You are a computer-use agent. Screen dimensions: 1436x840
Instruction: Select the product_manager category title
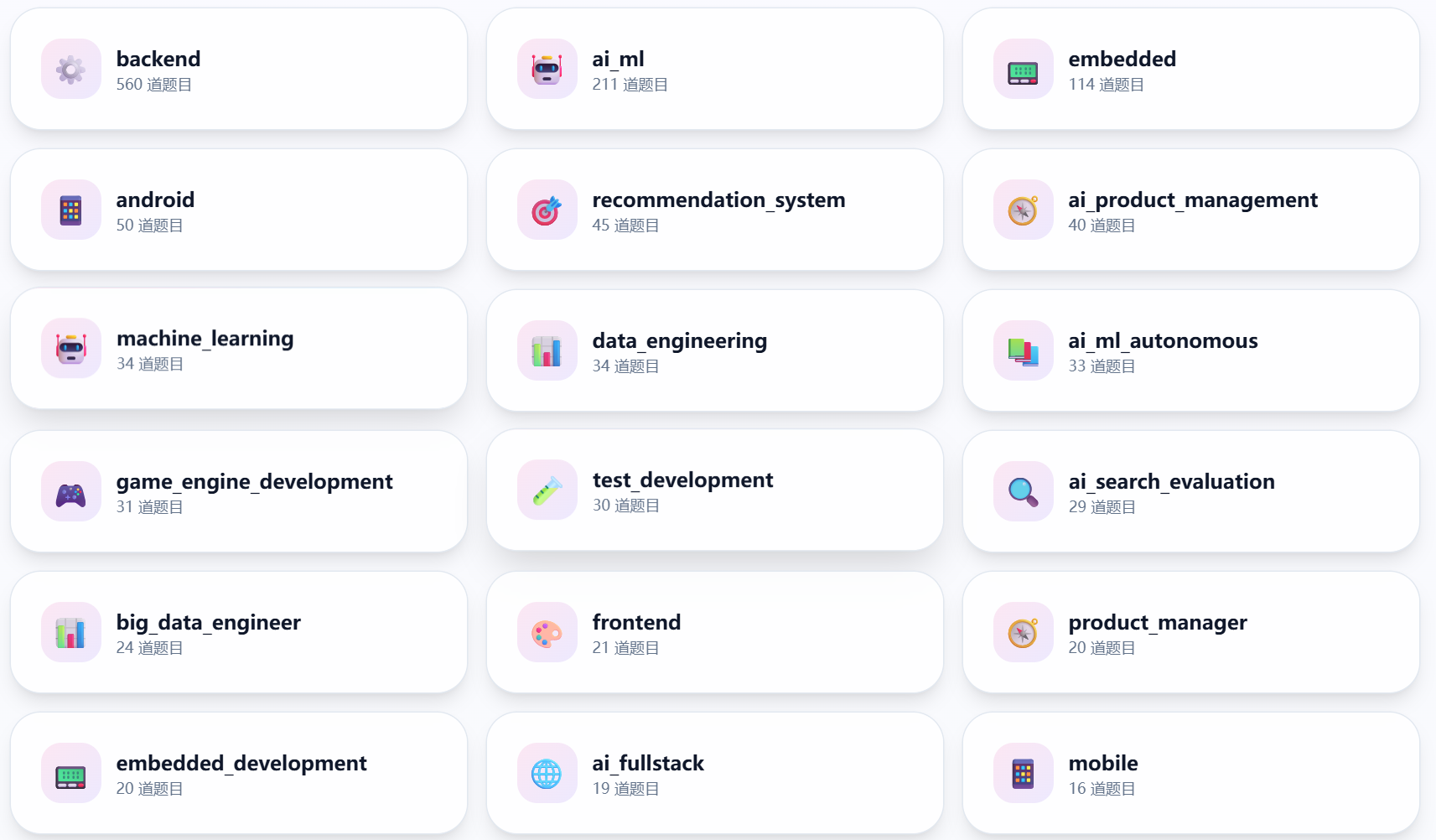tap(1158, 623)
